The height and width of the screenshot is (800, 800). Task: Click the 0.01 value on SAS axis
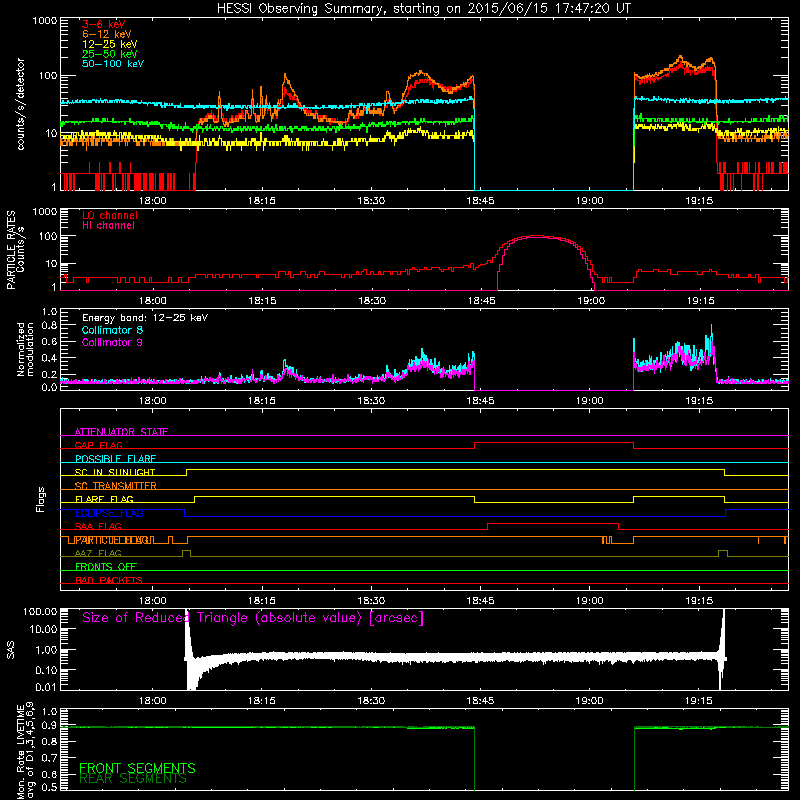coord(46,687)
